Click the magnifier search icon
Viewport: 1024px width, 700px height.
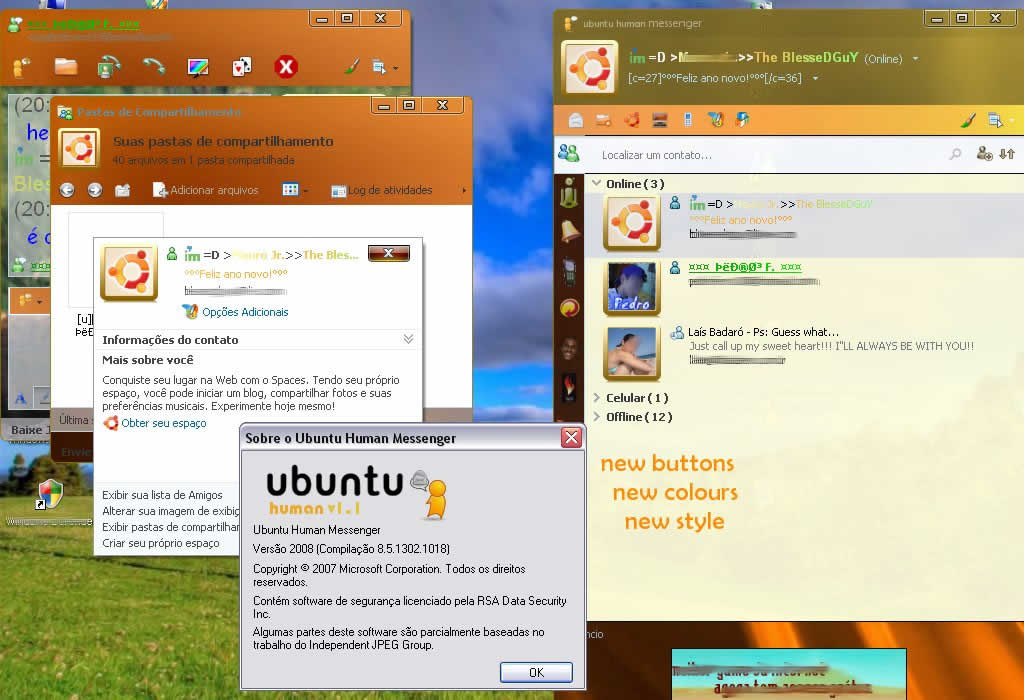[x=955, y=154]
